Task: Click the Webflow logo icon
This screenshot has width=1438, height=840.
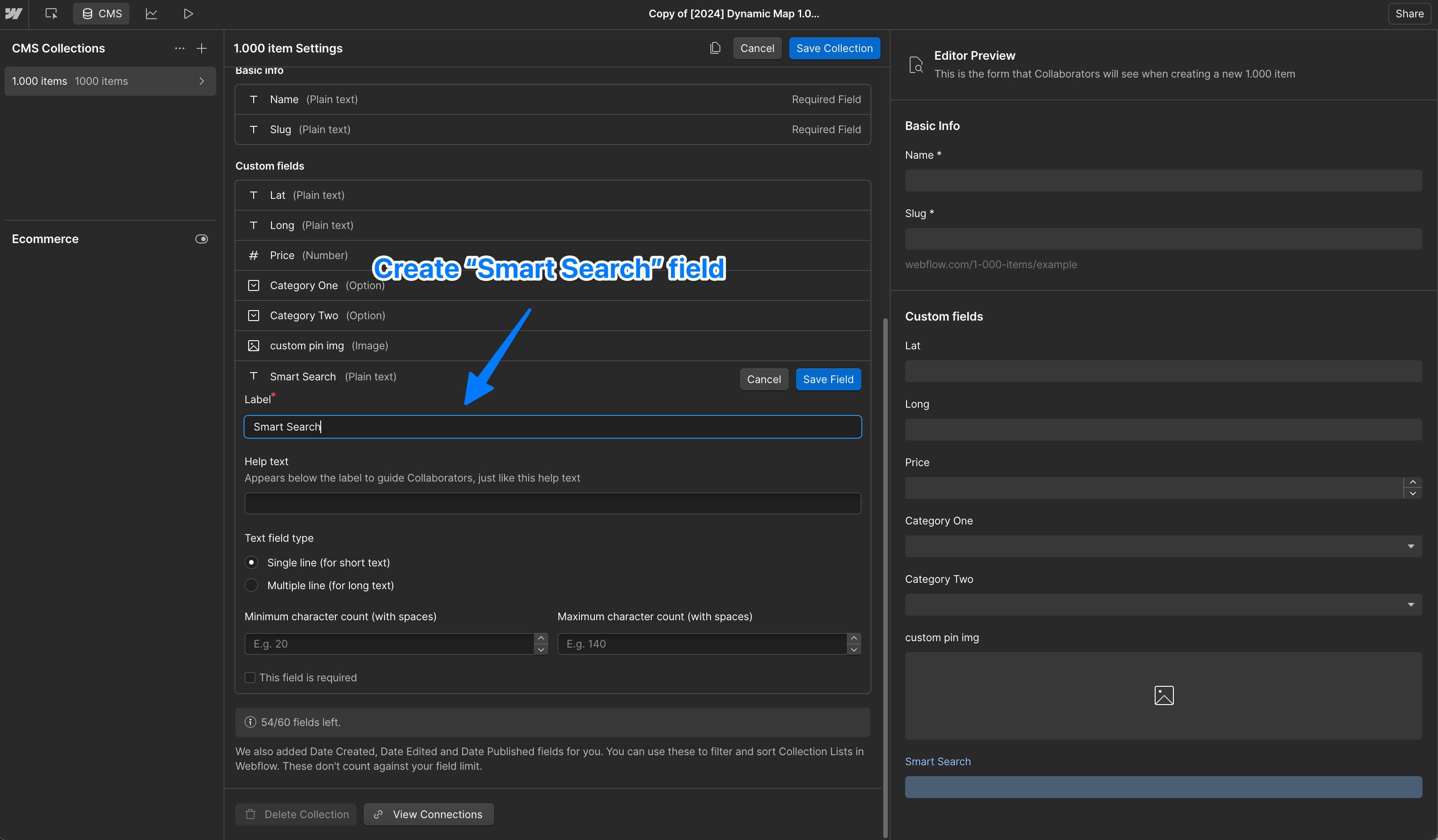Action: pyautogui.click(x=14, y=13)
